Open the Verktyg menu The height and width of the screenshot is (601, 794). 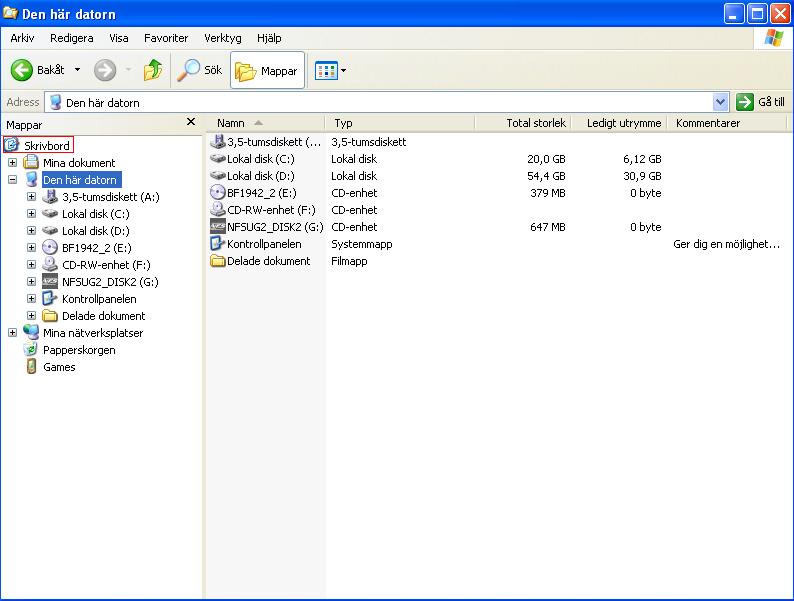(x=222, y=38)
